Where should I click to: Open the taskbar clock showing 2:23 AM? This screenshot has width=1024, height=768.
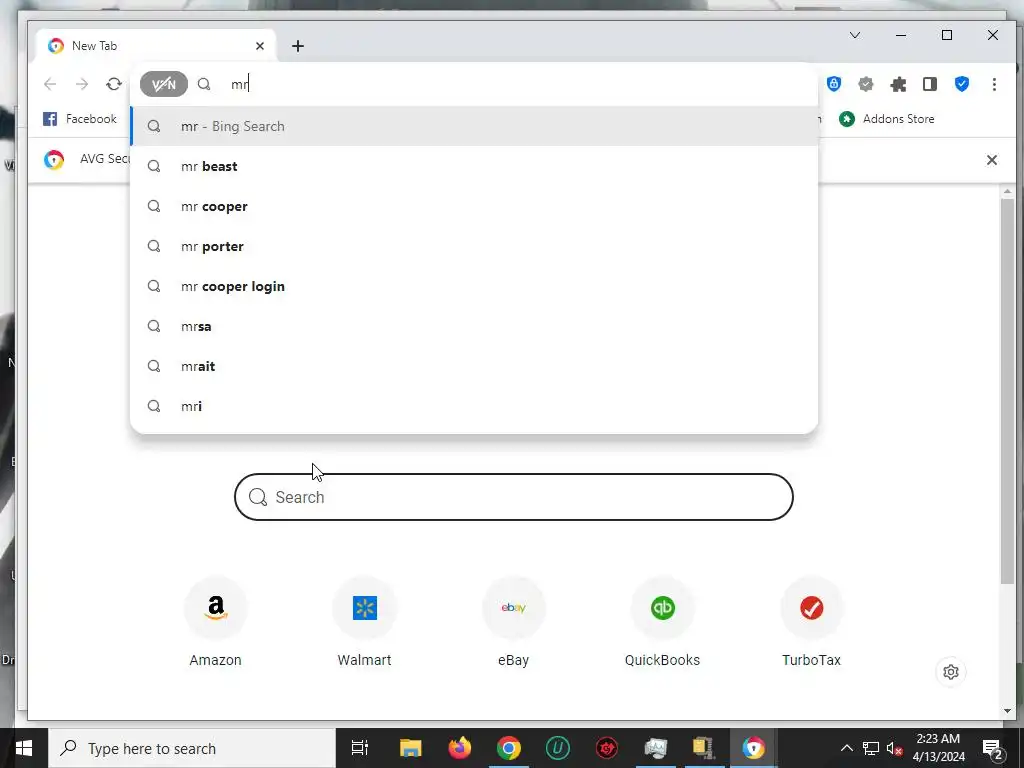938,748
